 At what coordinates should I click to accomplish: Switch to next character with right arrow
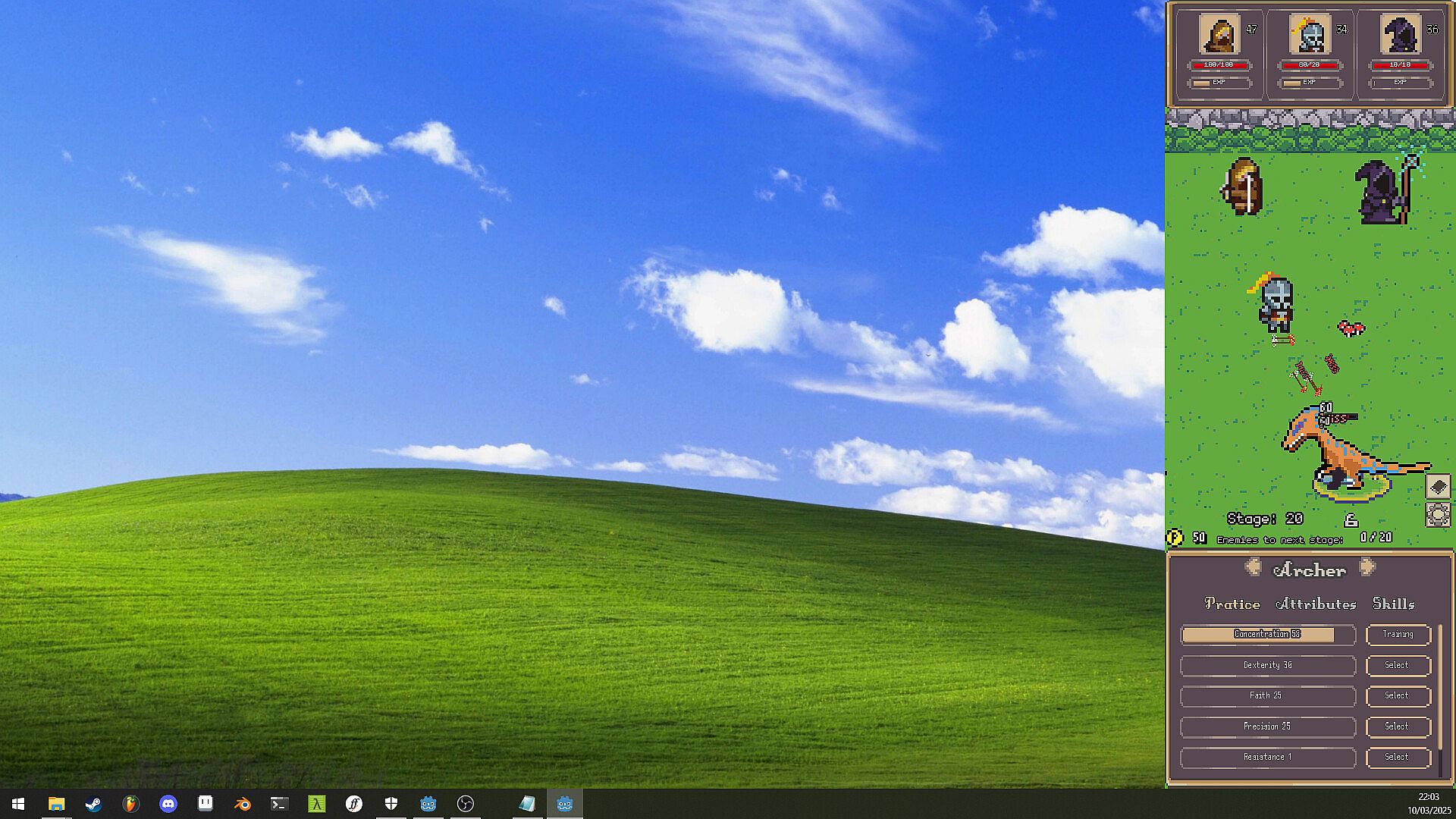[1367, 567]
